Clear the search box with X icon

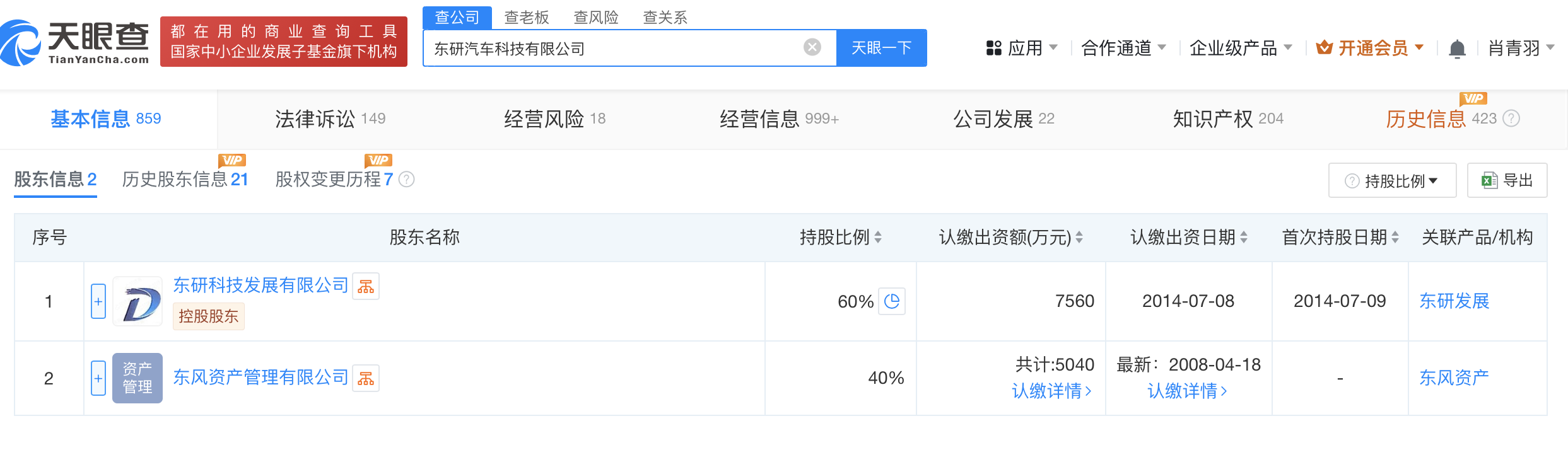(812, 47)
